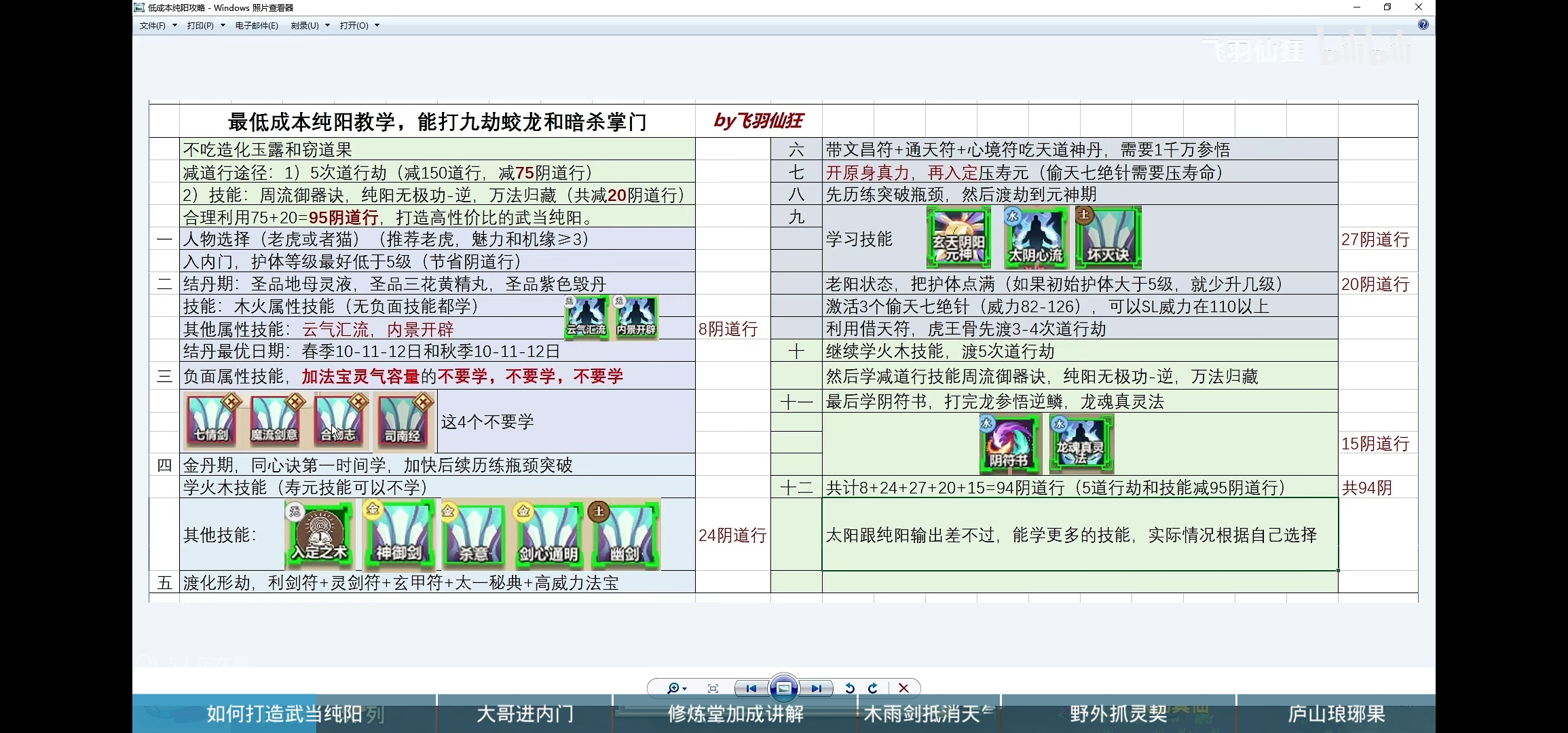Rotate the picture counterclockwise
Image resolution: width=1568 pixels, height=733 pixels.
tap(849, 688)
